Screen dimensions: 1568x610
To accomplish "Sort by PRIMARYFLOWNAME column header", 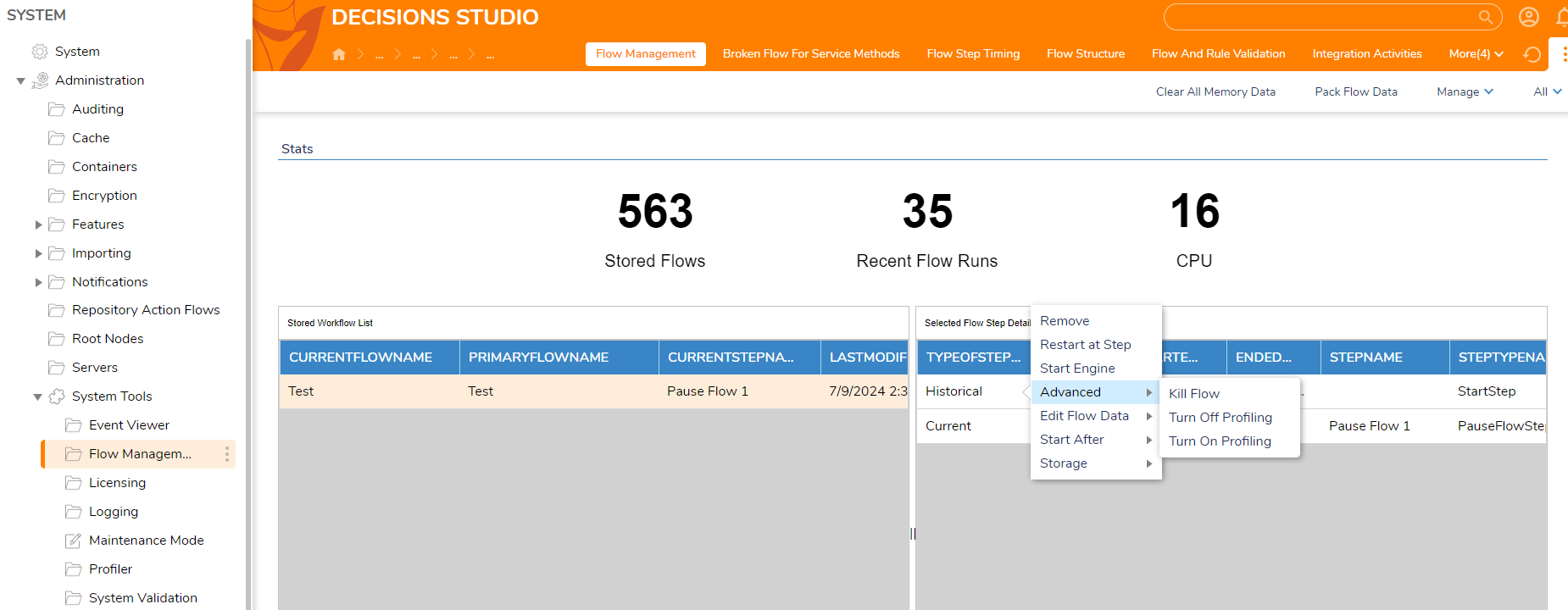I will pyautogui.click(x=559, y=358).
